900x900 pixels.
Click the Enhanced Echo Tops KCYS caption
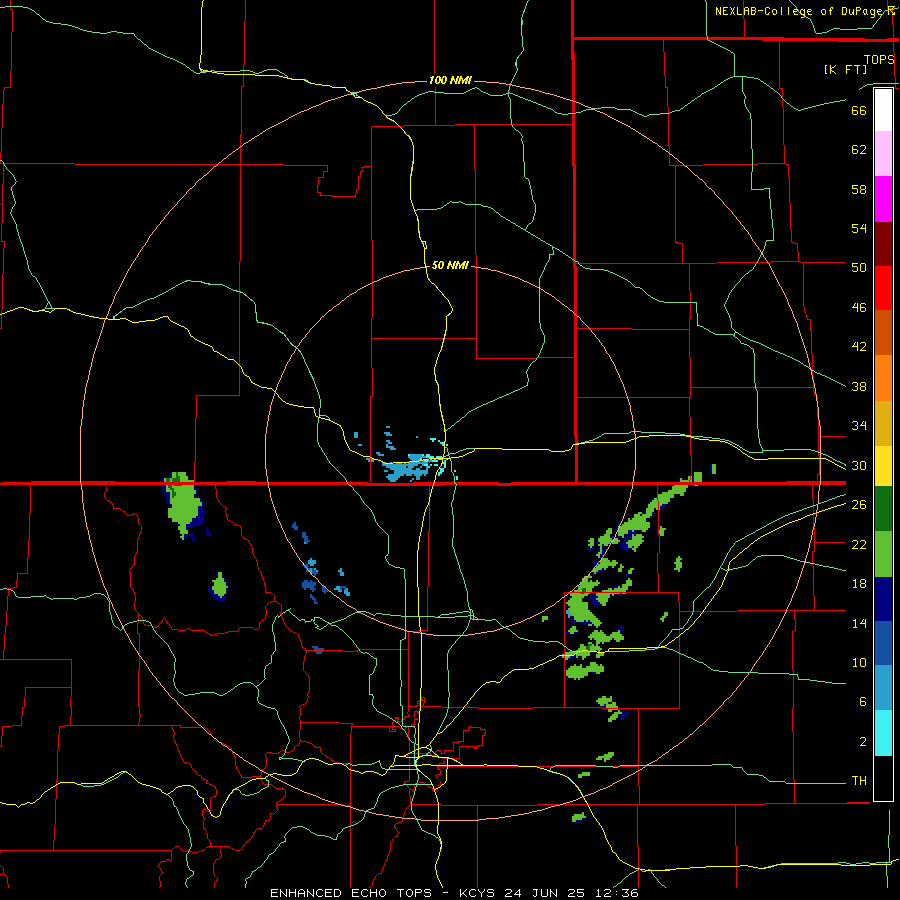[454, 893]
